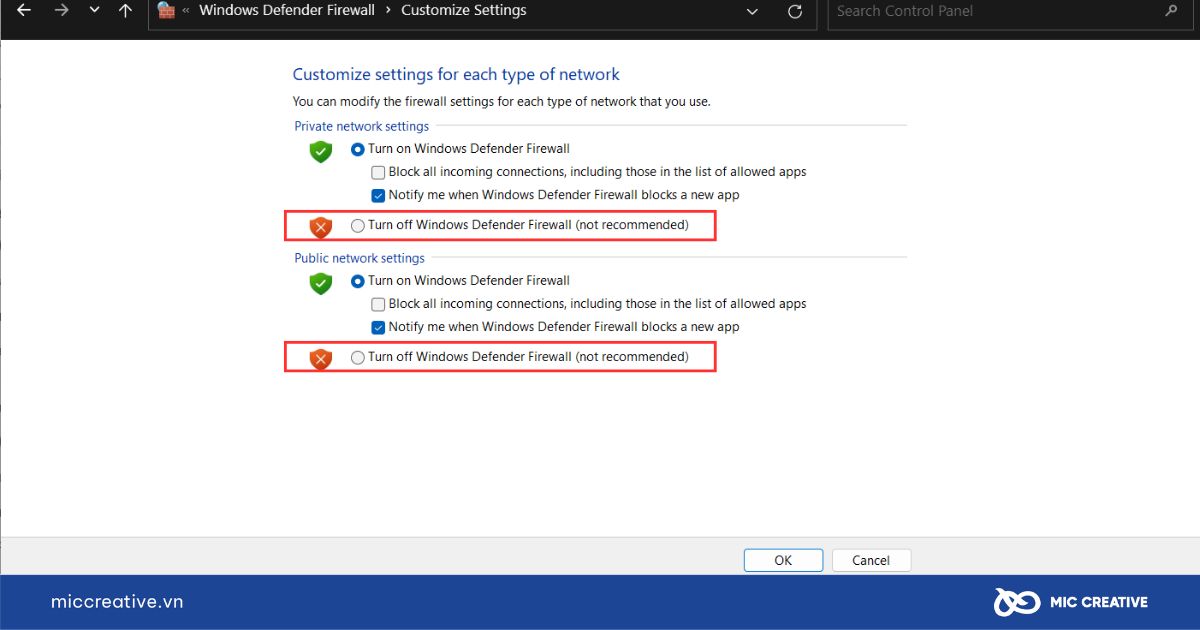
Task: Discard changes with the Cancel button
Action: click(x=871, y=560)
